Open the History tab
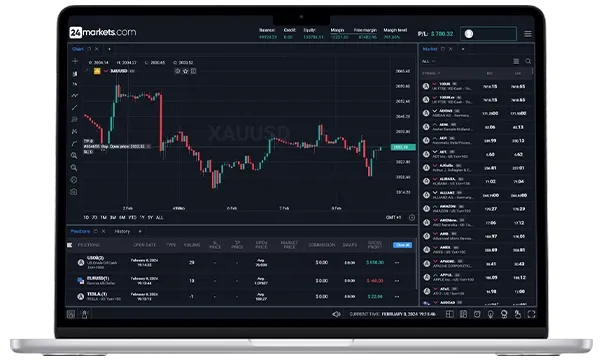 point(122,231)
